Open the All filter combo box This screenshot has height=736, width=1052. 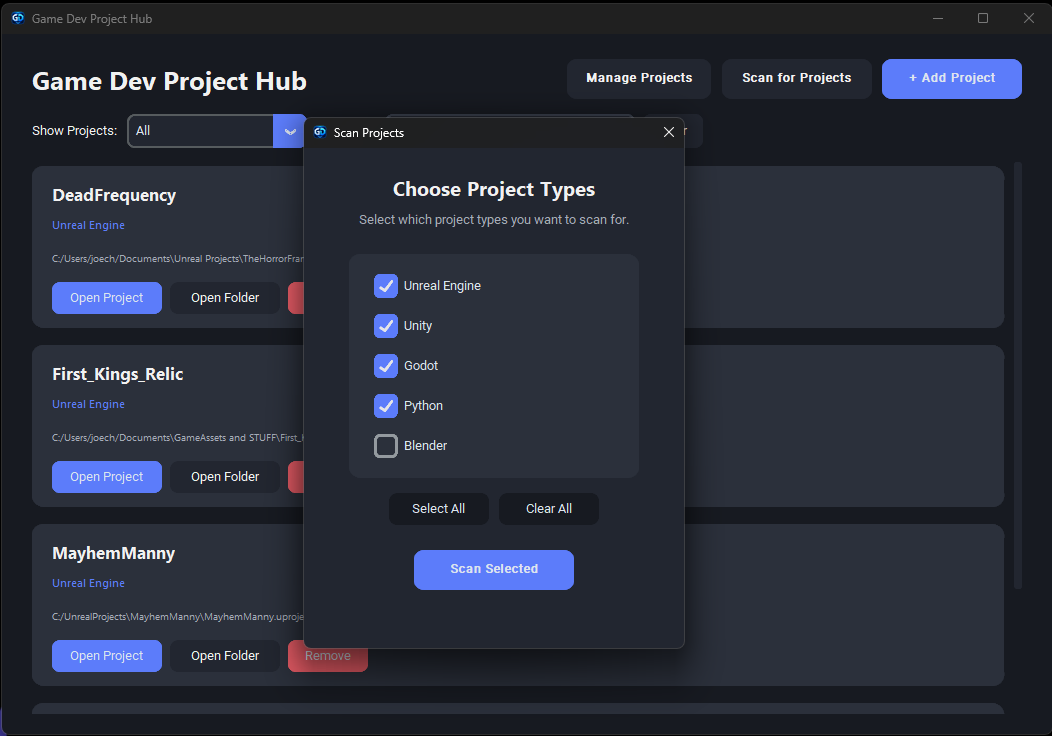click(217, 131)
